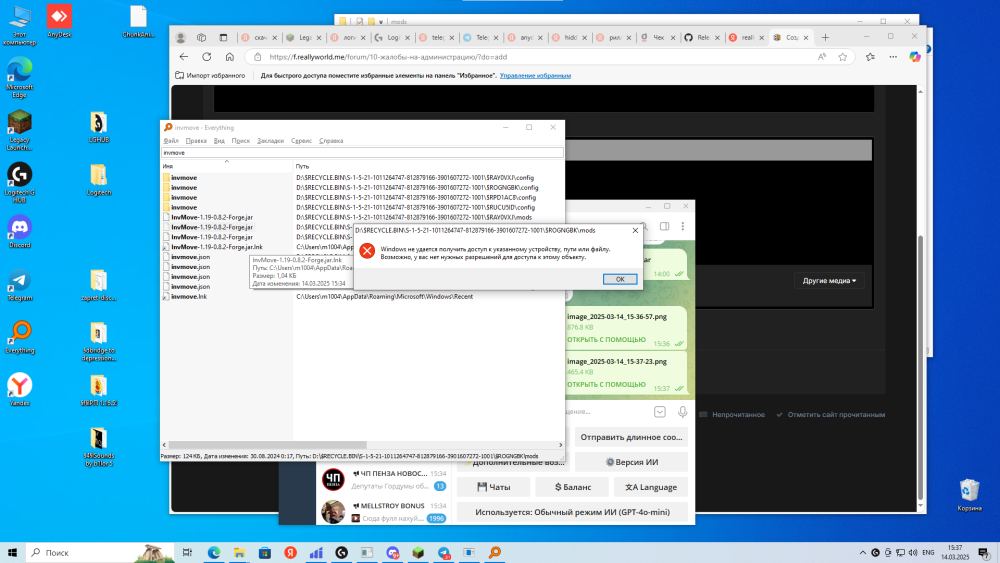Add this page to favorites star icon
The width and height of the screenshot is (1000, 563).
[842, 57]
